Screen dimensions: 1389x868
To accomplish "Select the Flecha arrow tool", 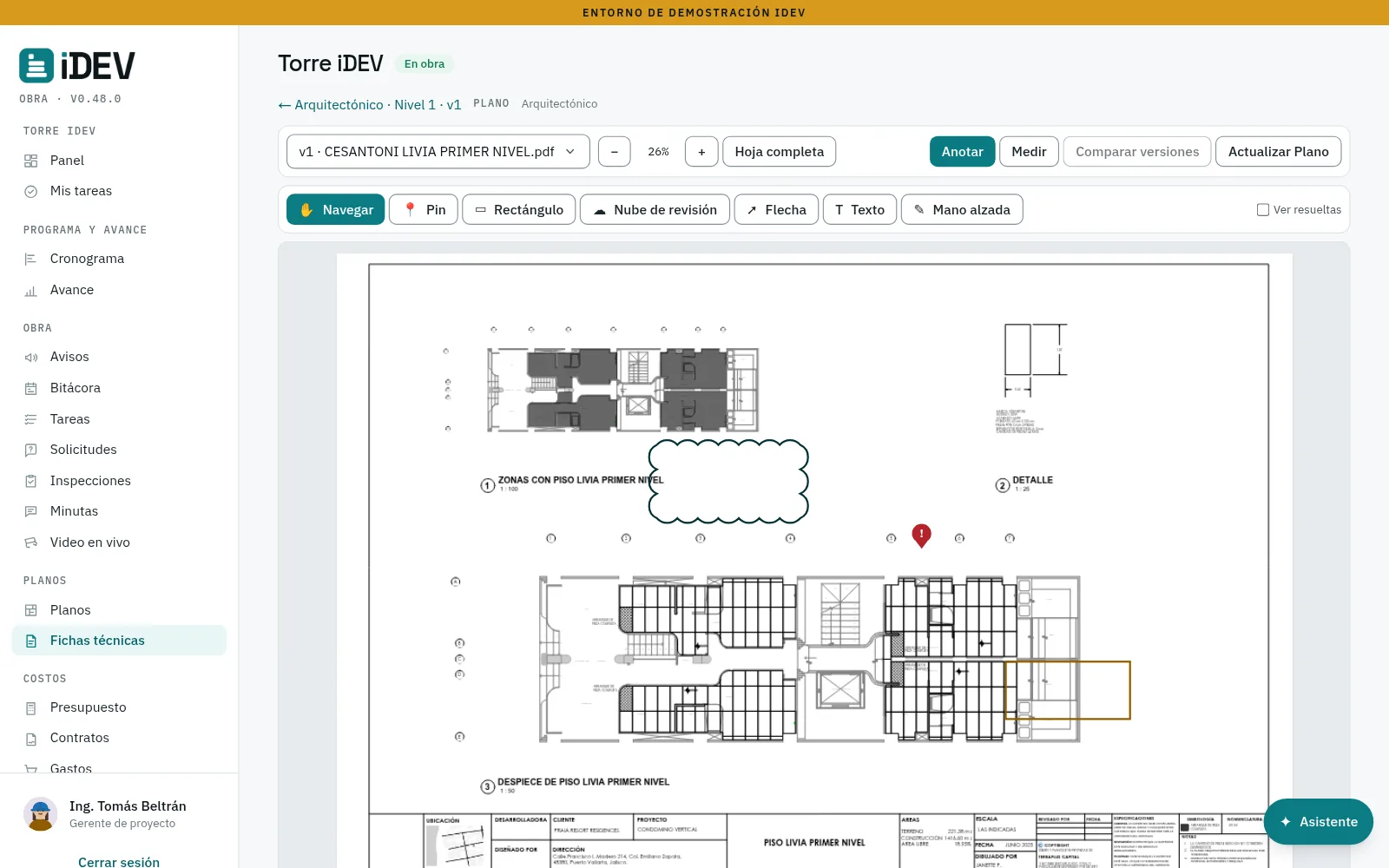I will (x=776, y=209).
